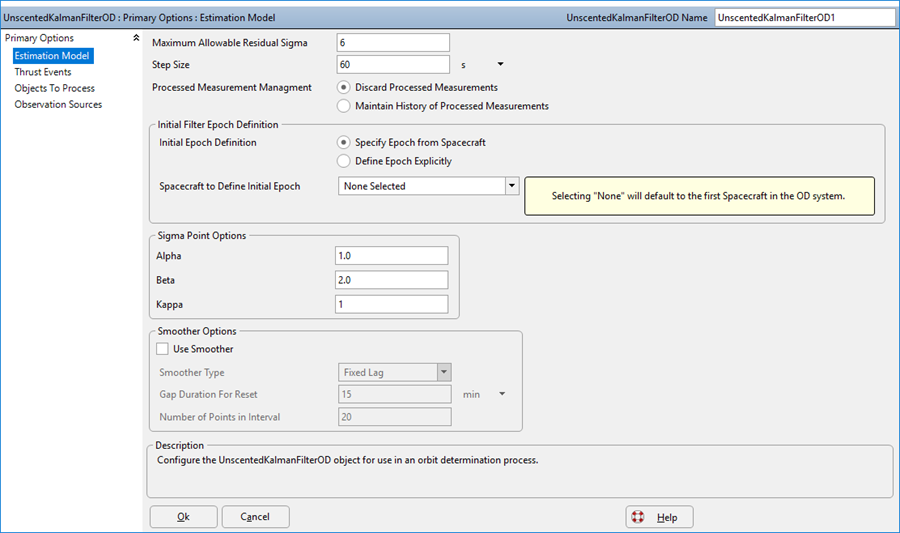Open Step Size units dropdown

click(500, 64)
